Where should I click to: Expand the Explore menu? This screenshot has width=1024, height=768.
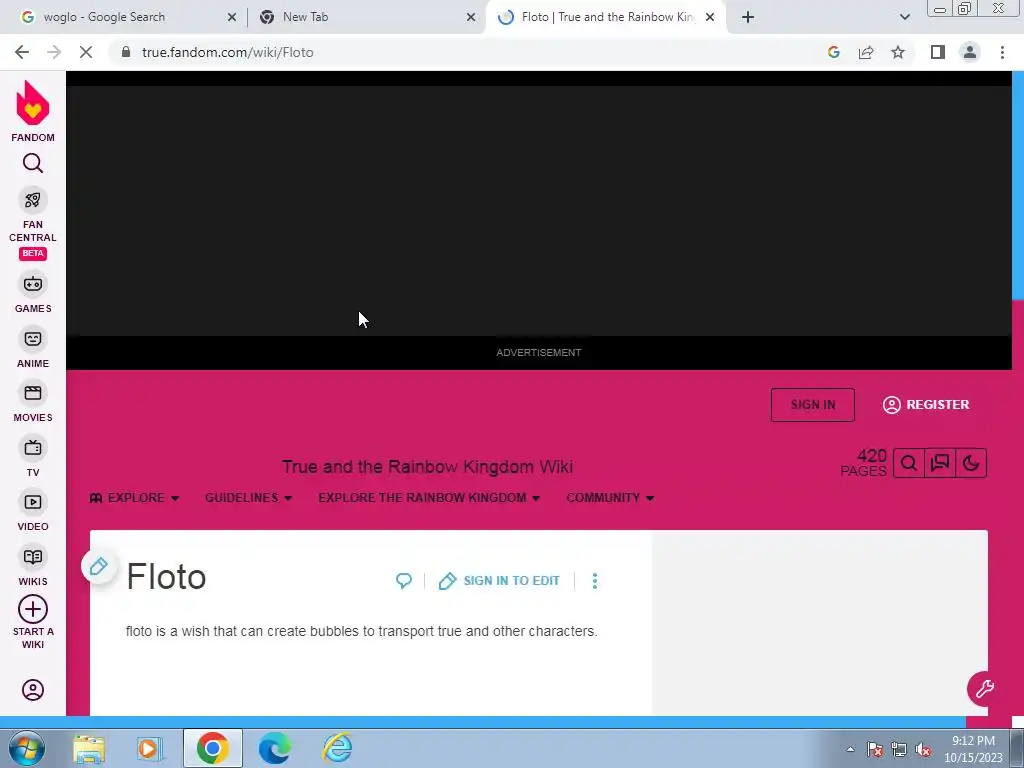(x=135, y=498)
